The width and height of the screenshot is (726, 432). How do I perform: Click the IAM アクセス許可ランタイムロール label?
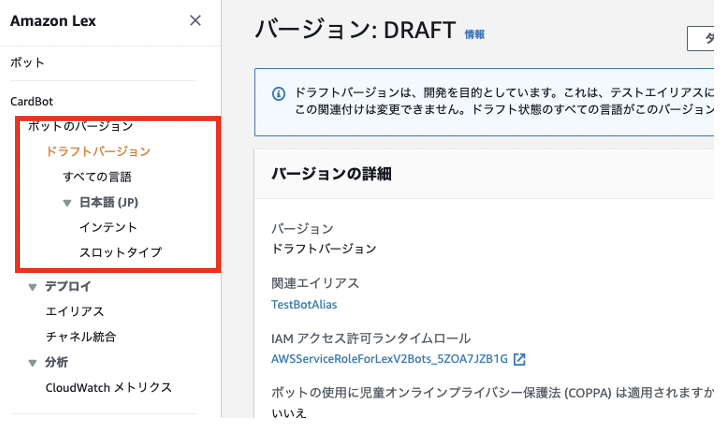371,338
